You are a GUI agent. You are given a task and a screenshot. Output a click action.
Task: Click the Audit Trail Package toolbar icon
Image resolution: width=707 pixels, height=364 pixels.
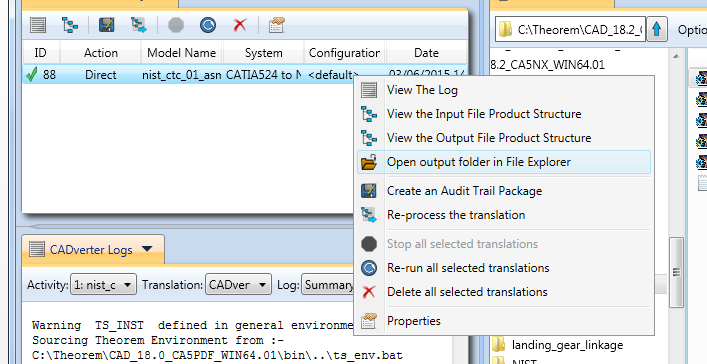coord(106,24)
